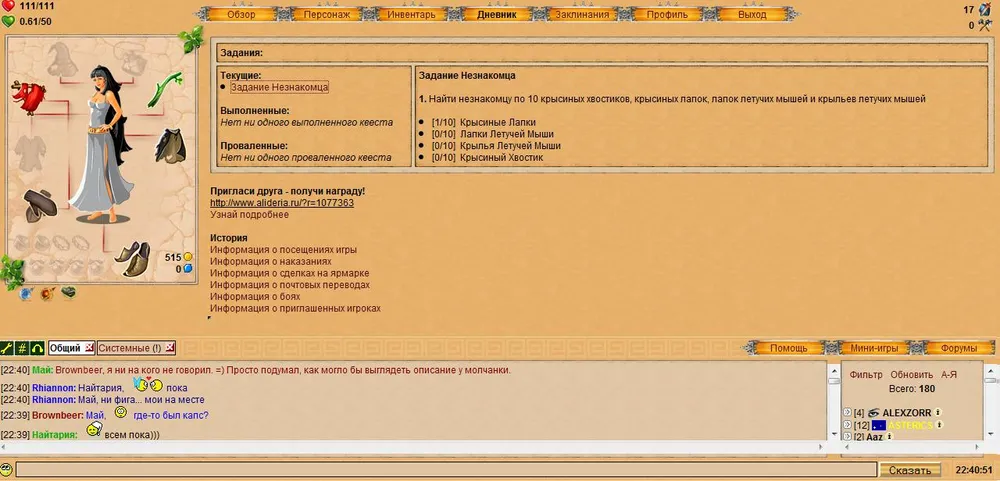Open the referral link www.alideria.ru
Image resolution: width=1000 pixels, height=481 pixels.
coord(282,203)
